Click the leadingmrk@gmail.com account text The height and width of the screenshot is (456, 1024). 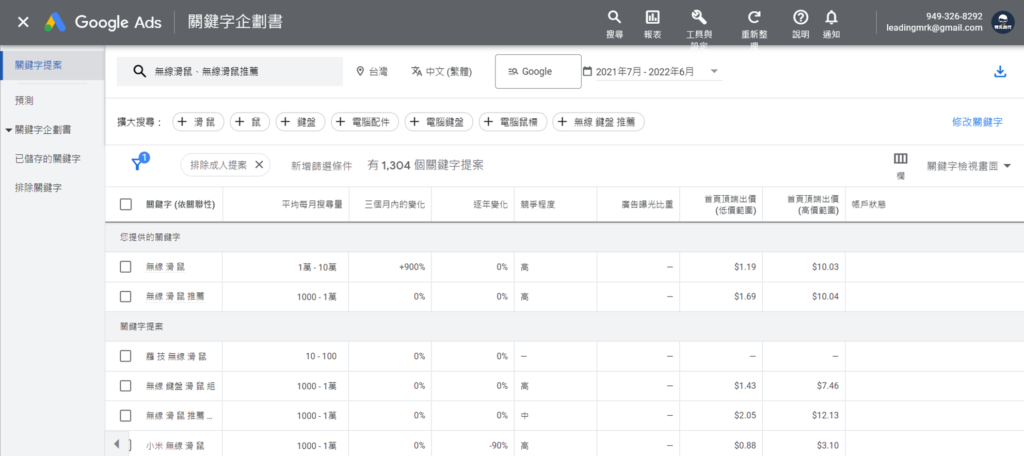[934, 28]
